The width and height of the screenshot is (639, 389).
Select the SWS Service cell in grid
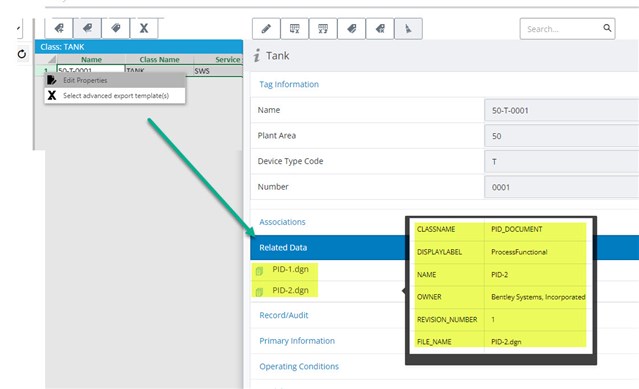tap(218, 70)
